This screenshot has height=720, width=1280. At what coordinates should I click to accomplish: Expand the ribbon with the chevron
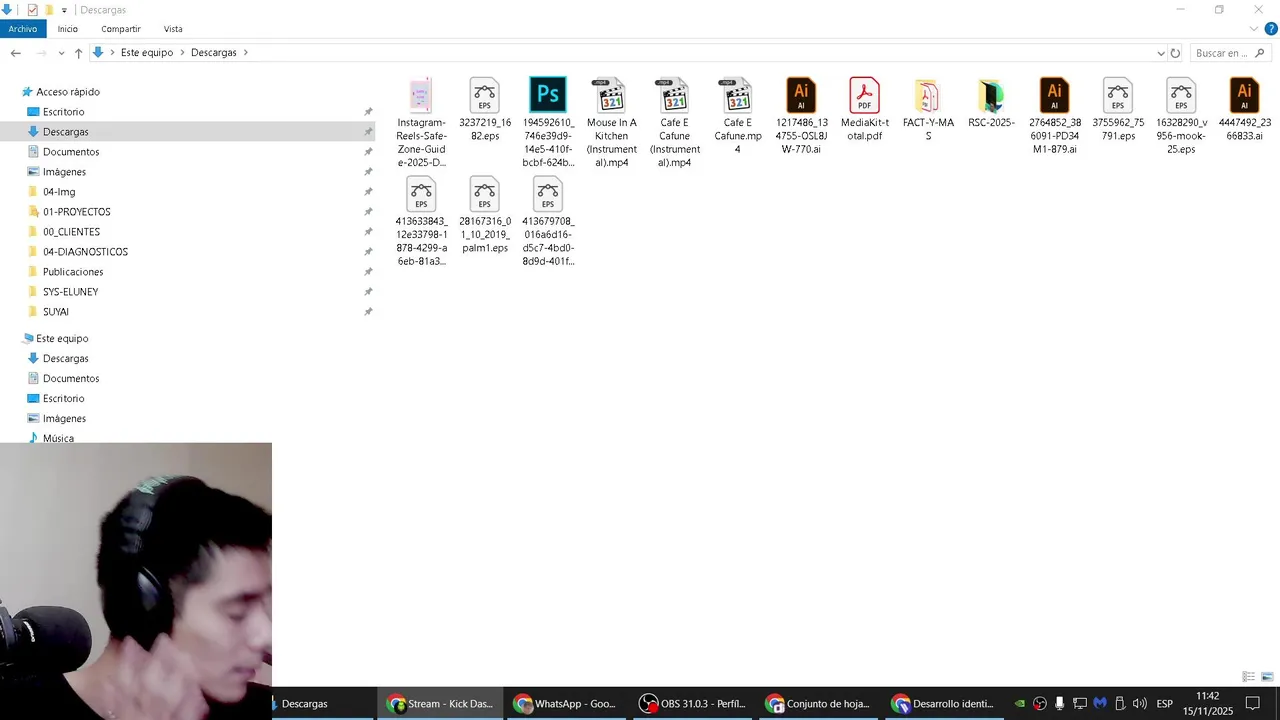point(1254,29)
